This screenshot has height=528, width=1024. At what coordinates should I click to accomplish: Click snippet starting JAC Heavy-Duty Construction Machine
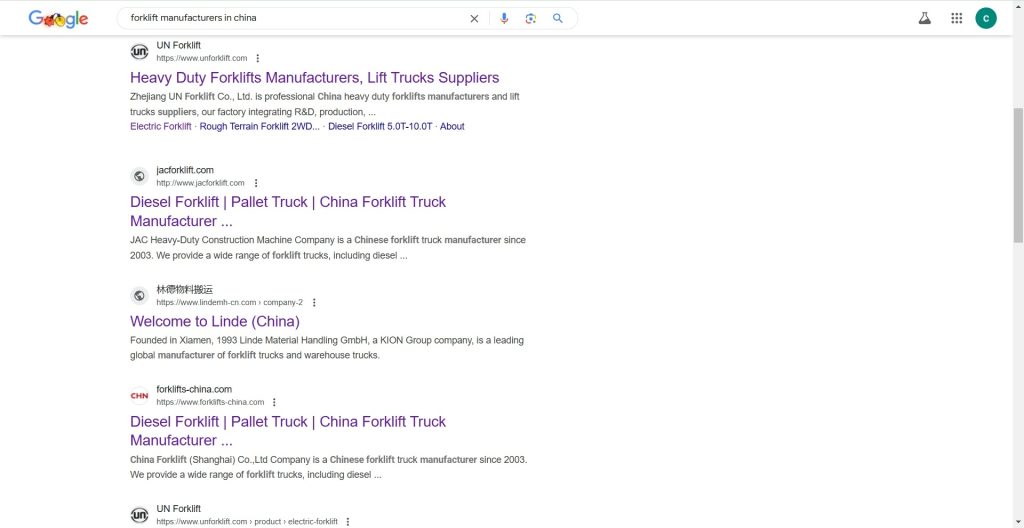[x=328, y=248]
